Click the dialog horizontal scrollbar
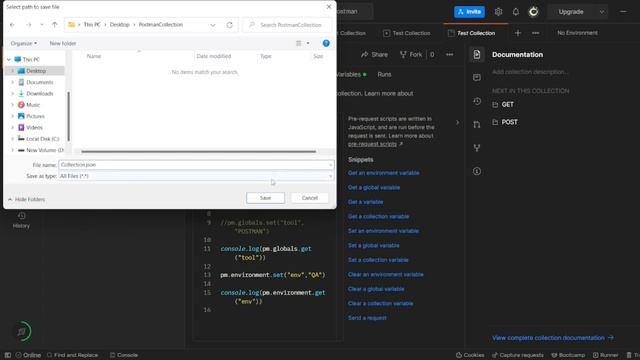Viewport: 640px width, 360px height. click(x=198, y=151)
